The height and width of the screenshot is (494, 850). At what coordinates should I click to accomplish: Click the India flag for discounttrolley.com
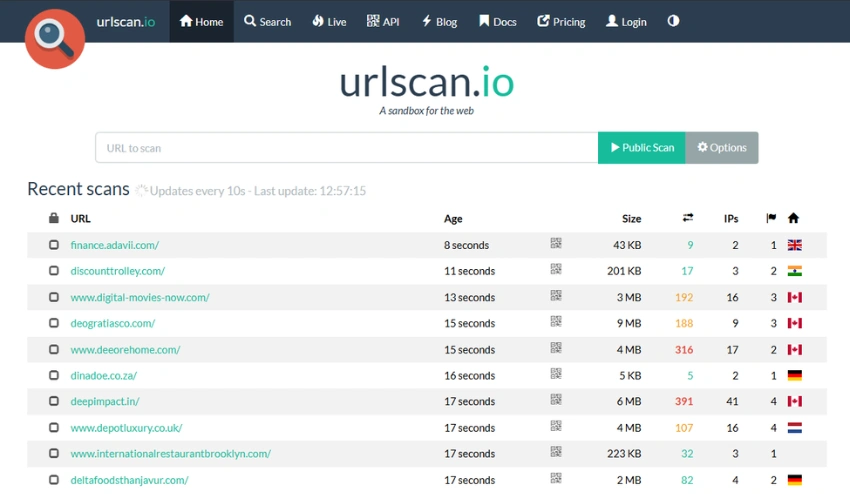click(795, 271)
